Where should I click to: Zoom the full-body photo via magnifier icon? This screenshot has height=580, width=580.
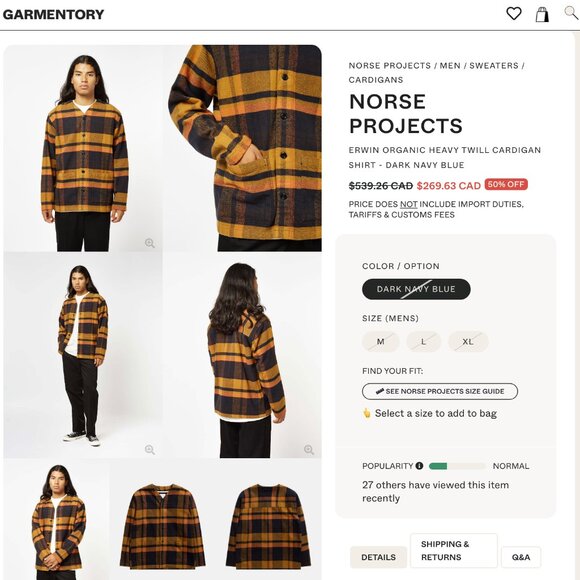pyautogui.click(x=149, y=450)
